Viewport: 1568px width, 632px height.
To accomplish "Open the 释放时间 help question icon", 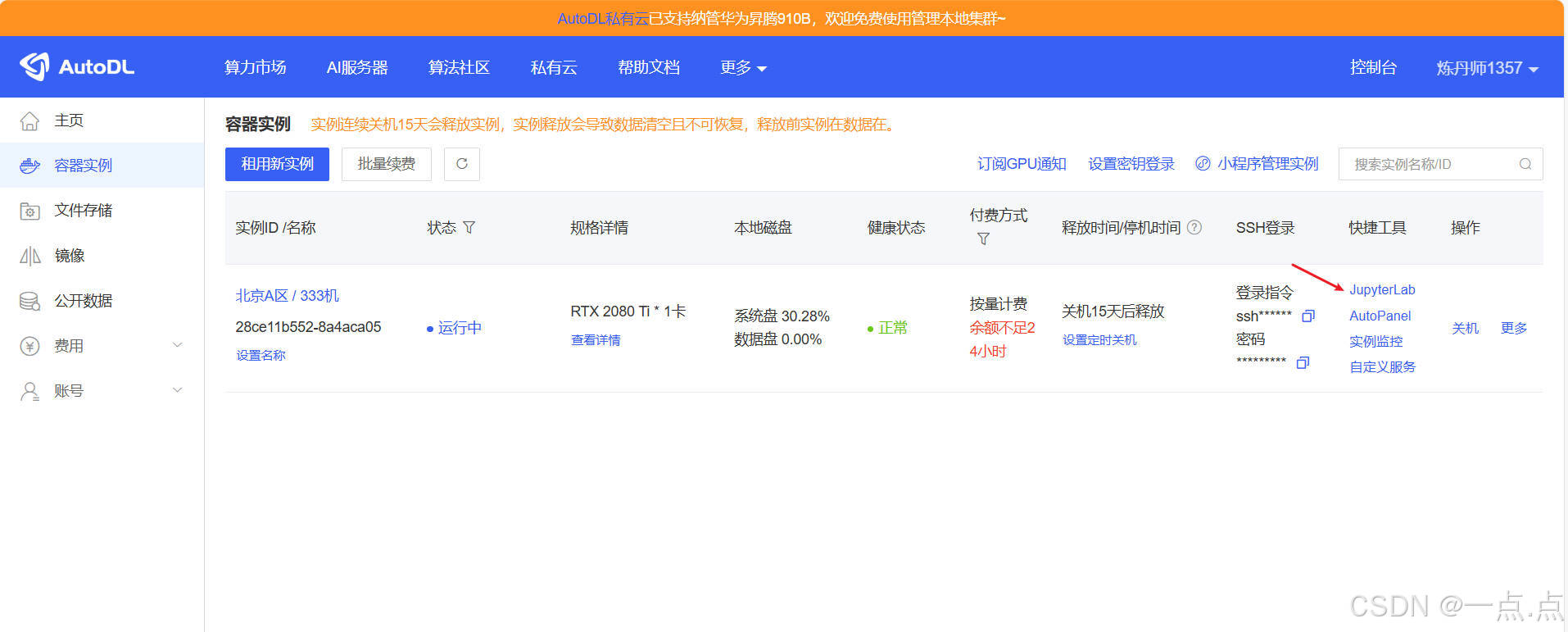I will click(x=1194, y=227).
